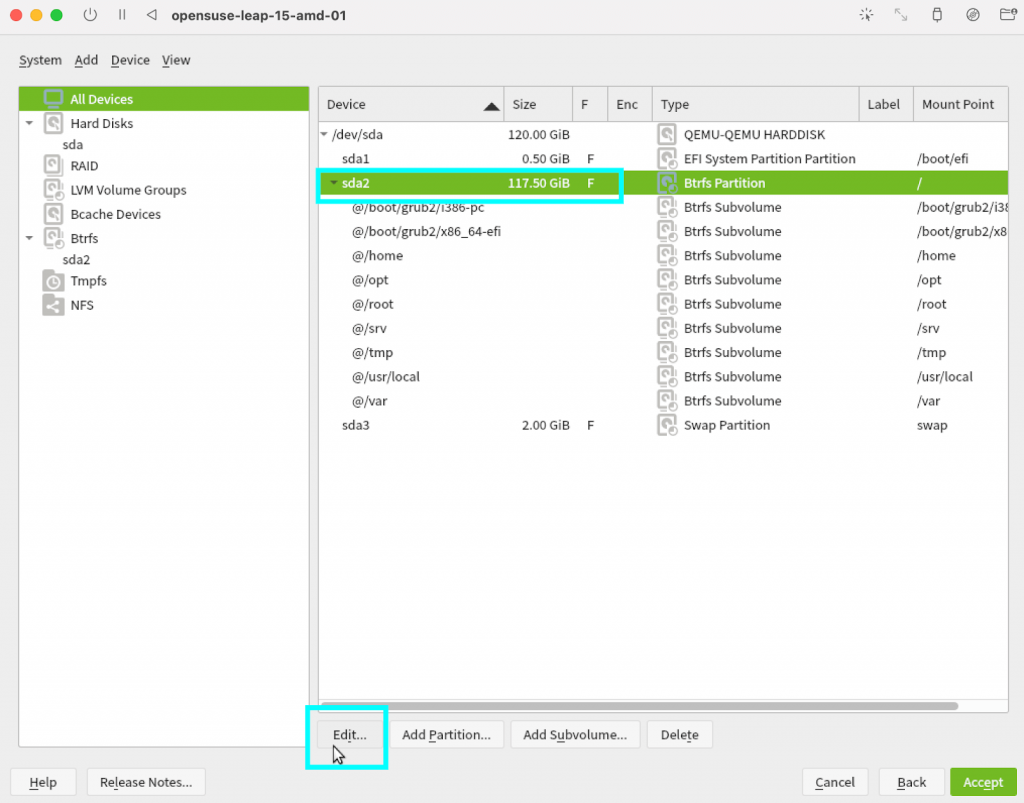Click the LVM Volume Groups icon
The height and width of the screenshot is (803, 1024).
[x=53, y=189]
